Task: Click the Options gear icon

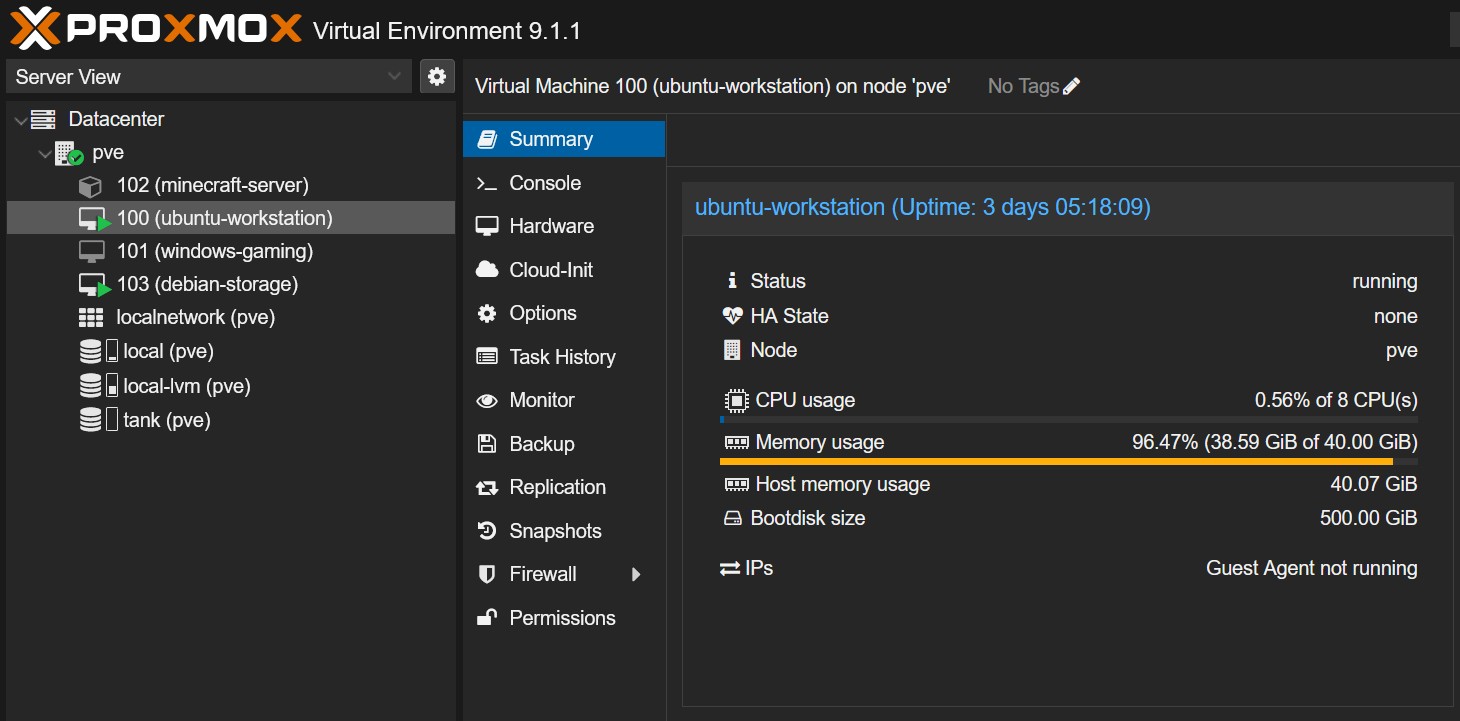Action: click(487, 313)
